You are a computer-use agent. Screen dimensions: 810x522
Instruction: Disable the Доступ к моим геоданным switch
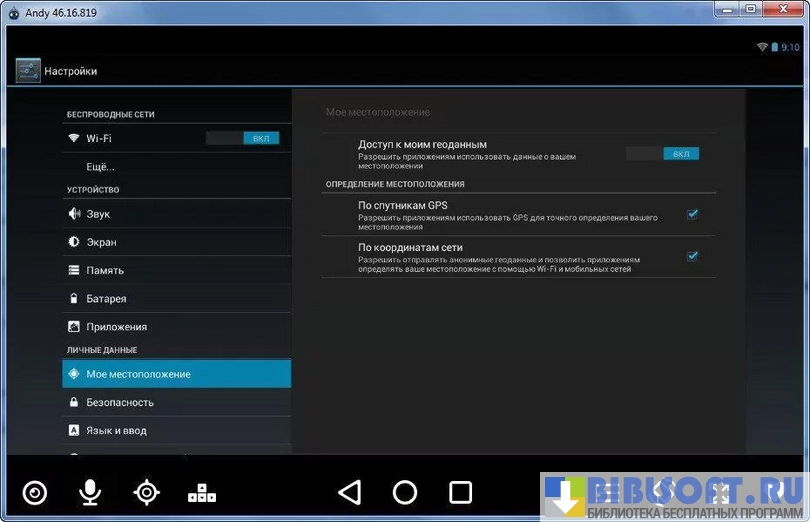(662, 154)
